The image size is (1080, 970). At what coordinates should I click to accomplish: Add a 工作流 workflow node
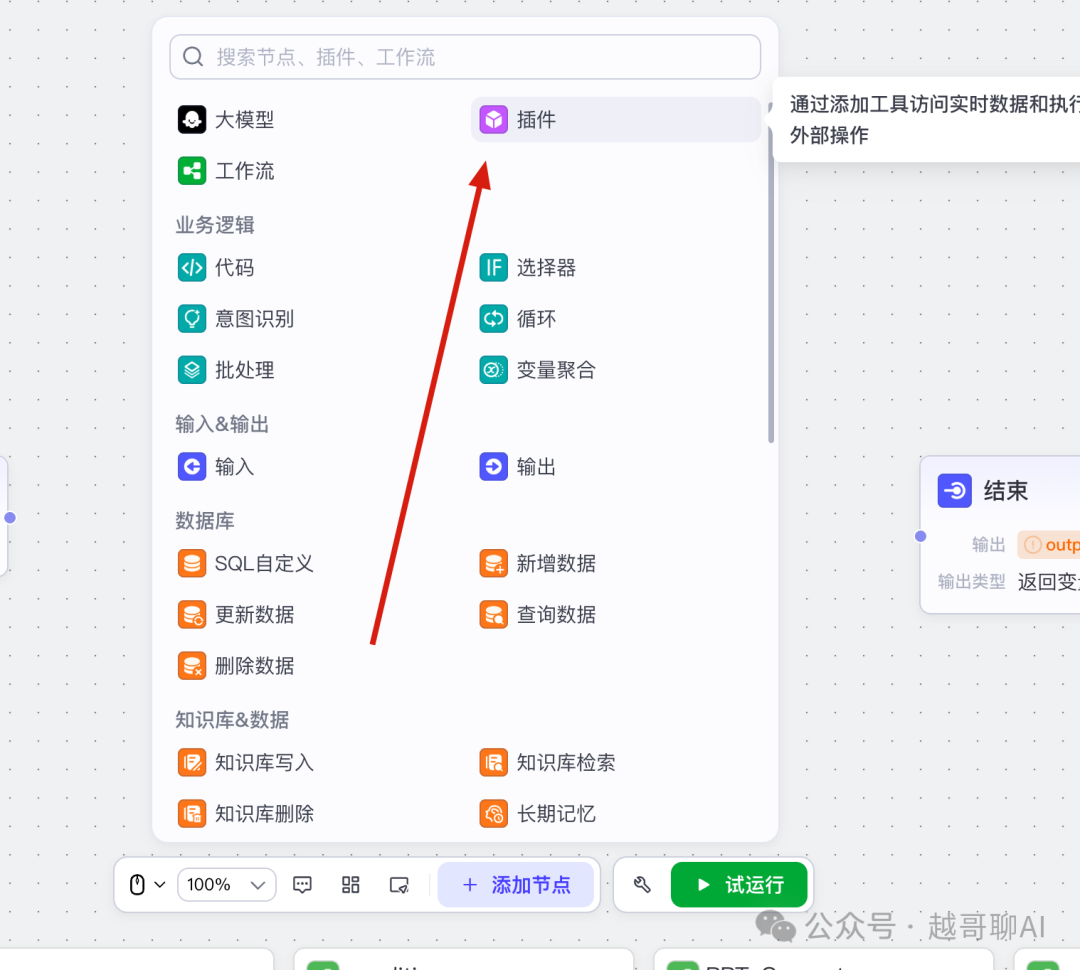click(x=226, y=171)
